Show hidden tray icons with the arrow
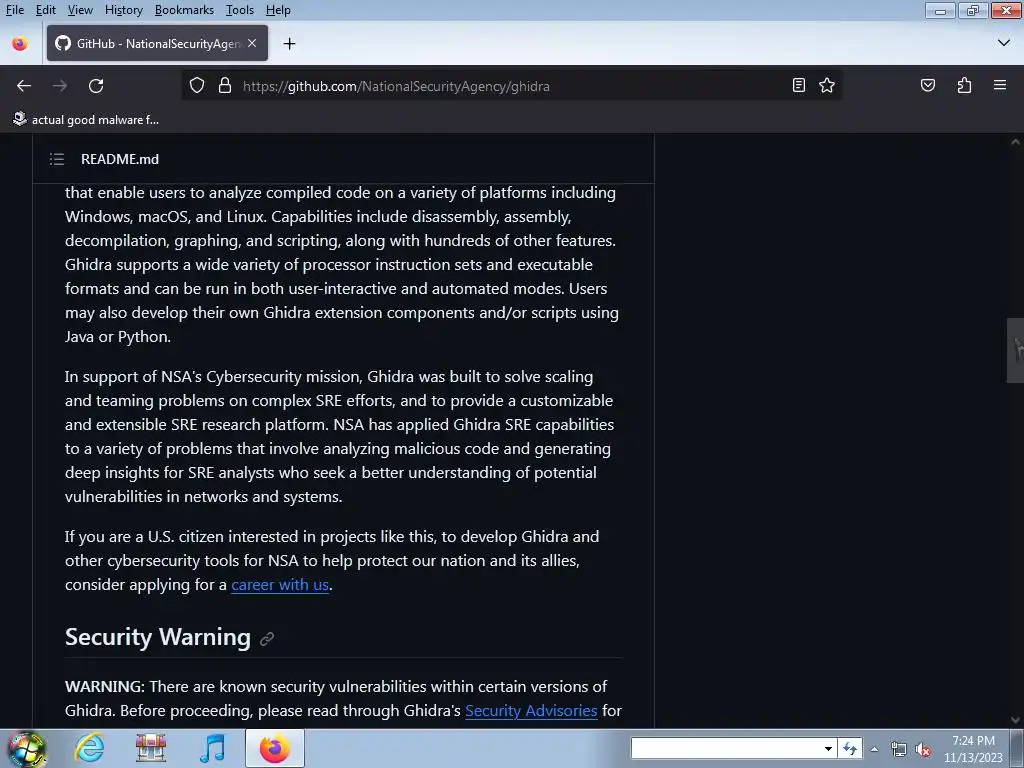Screen dimensions: 1024x768 (874, 750)
